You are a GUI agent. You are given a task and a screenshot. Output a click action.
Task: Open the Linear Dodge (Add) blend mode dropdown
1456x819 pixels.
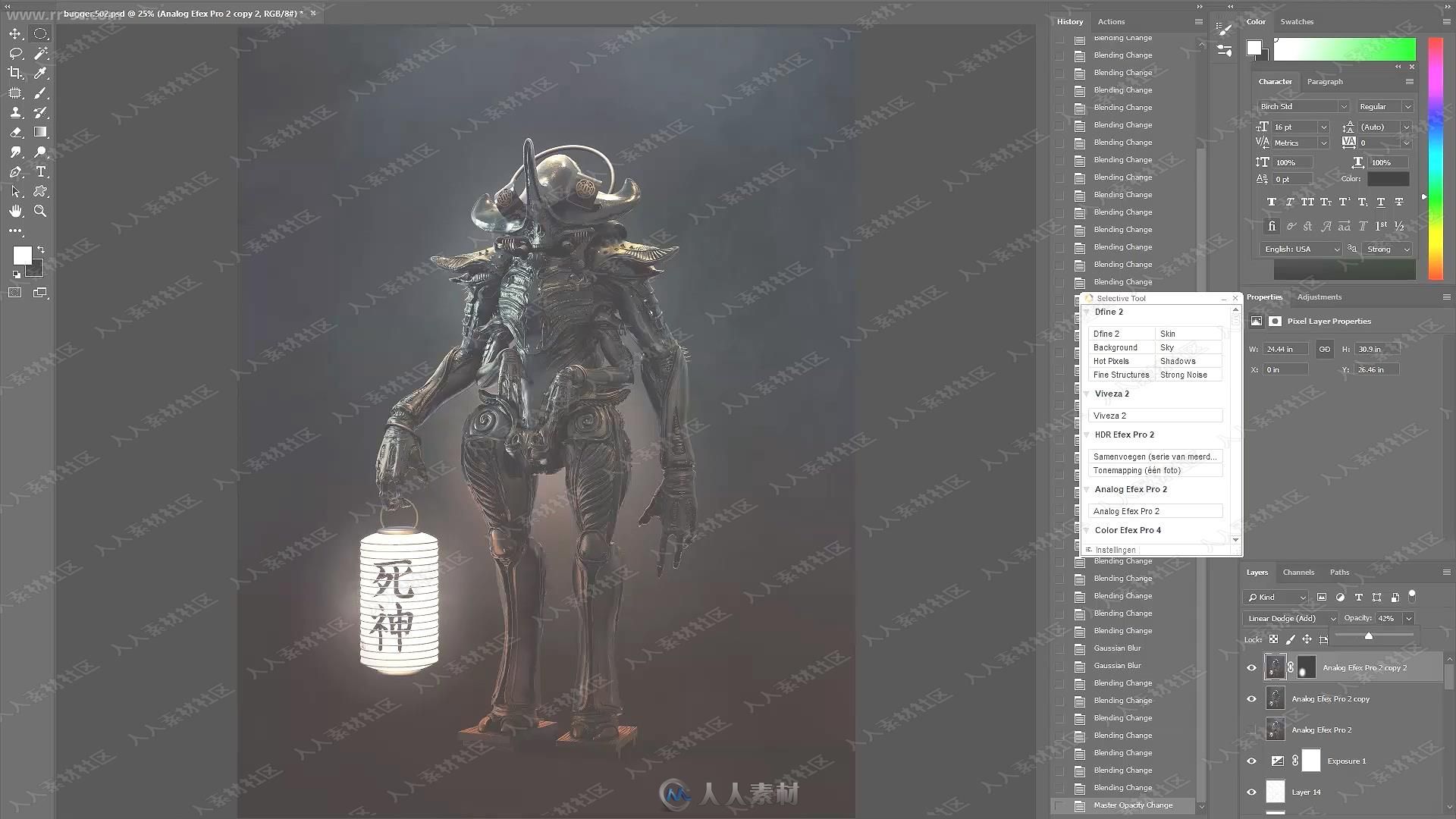(x=1290, y=619)
